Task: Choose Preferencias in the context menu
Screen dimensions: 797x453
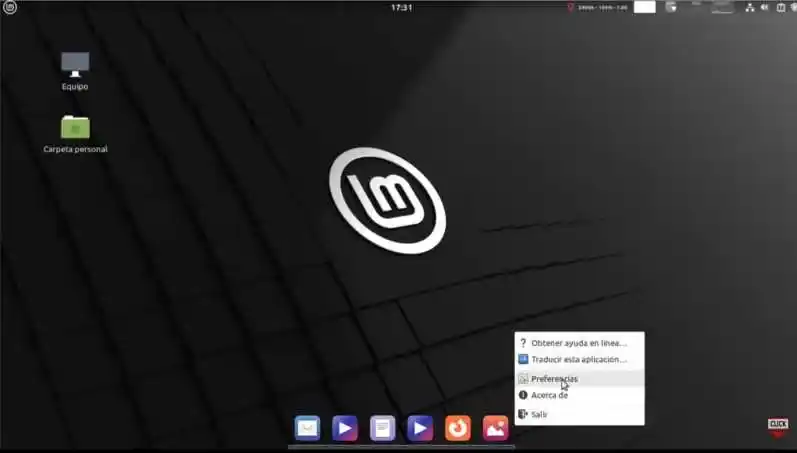Action: click(579, 379)
